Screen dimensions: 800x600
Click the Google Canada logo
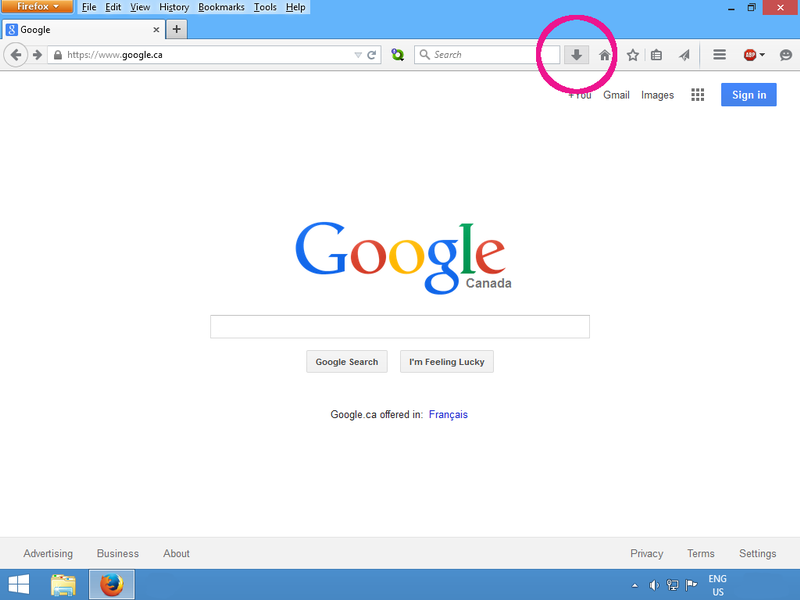click(403, 258)
